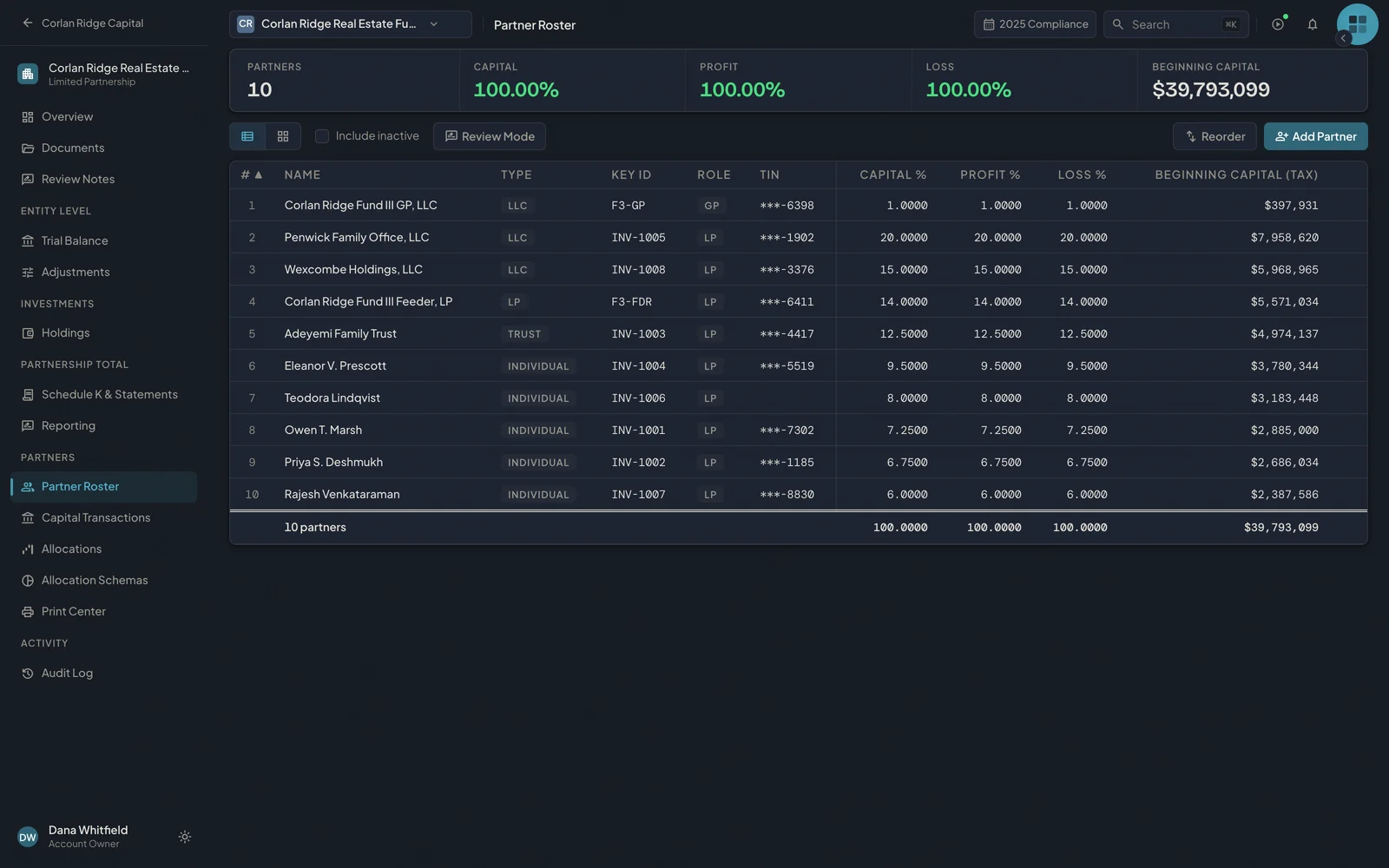The height and width of the screenshot is (868, 1389).
Task: Open Allocations page
Action: tap(104, 549)
